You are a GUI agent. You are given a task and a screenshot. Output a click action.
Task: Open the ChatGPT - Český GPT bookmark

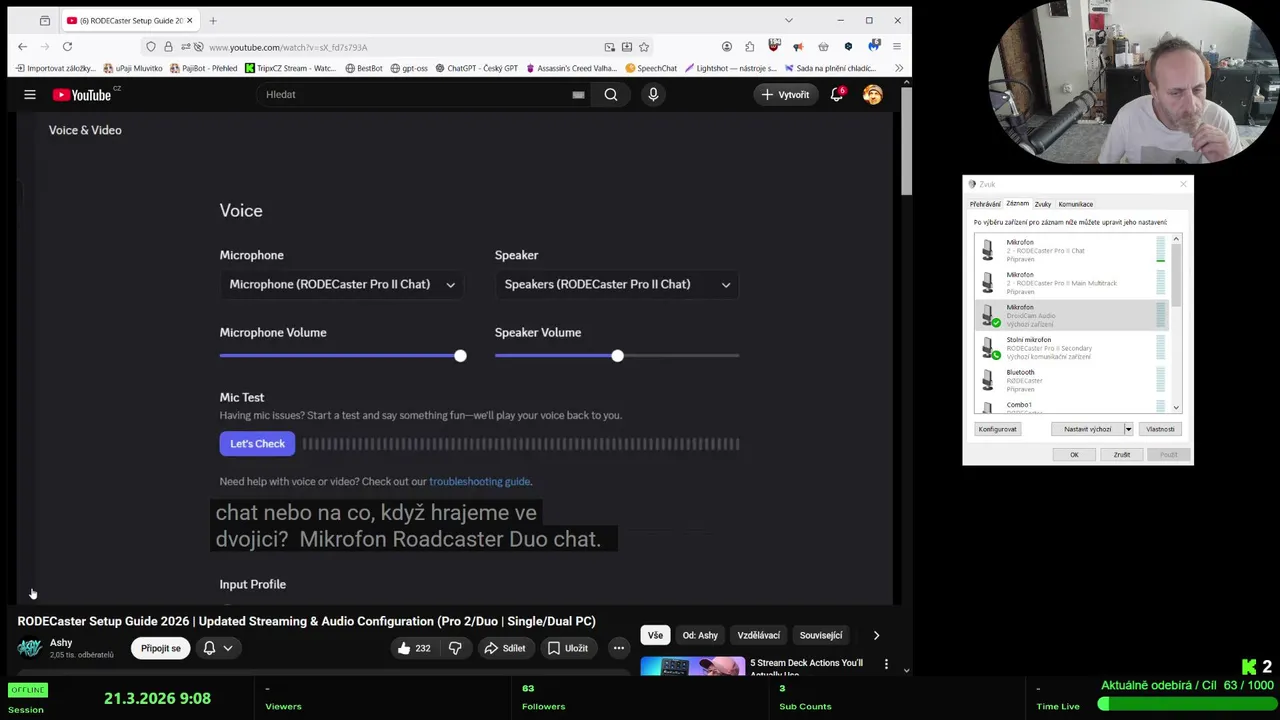click(476, 68)
